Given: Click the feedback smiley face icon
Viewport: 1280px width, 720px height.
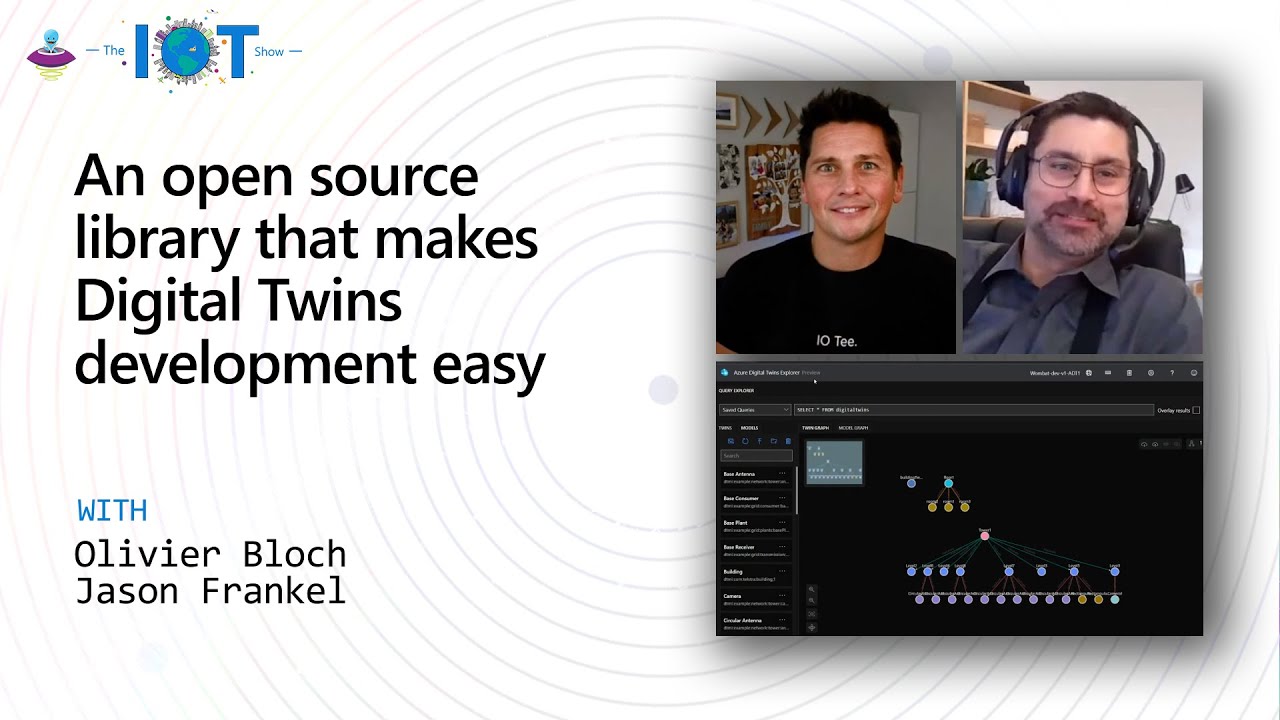Looking at the screenshot, I should pyautogui.click(x=1194, y=373).
